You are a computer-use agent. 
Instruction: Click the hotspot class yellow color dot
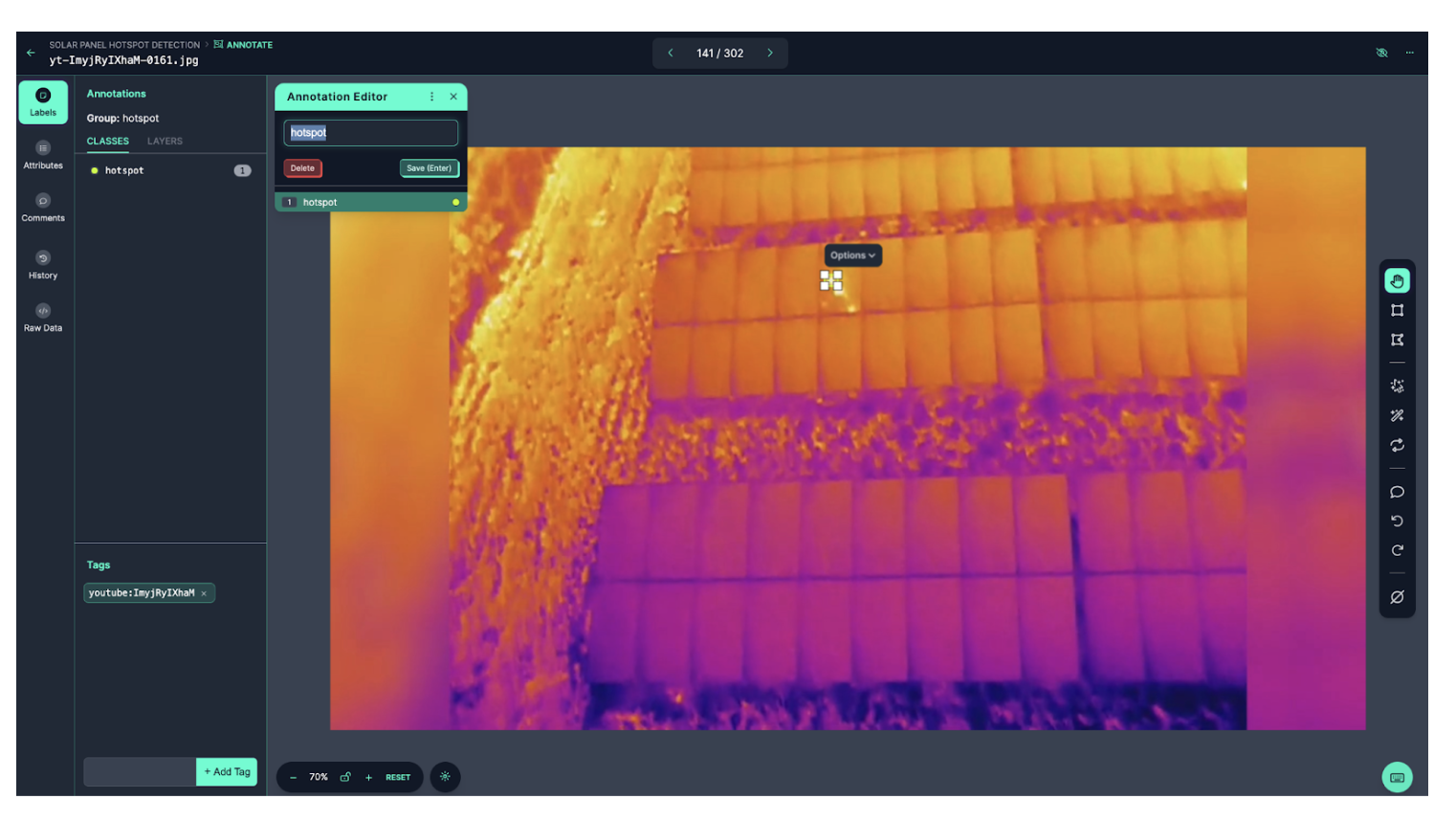(x=95, y=170)
